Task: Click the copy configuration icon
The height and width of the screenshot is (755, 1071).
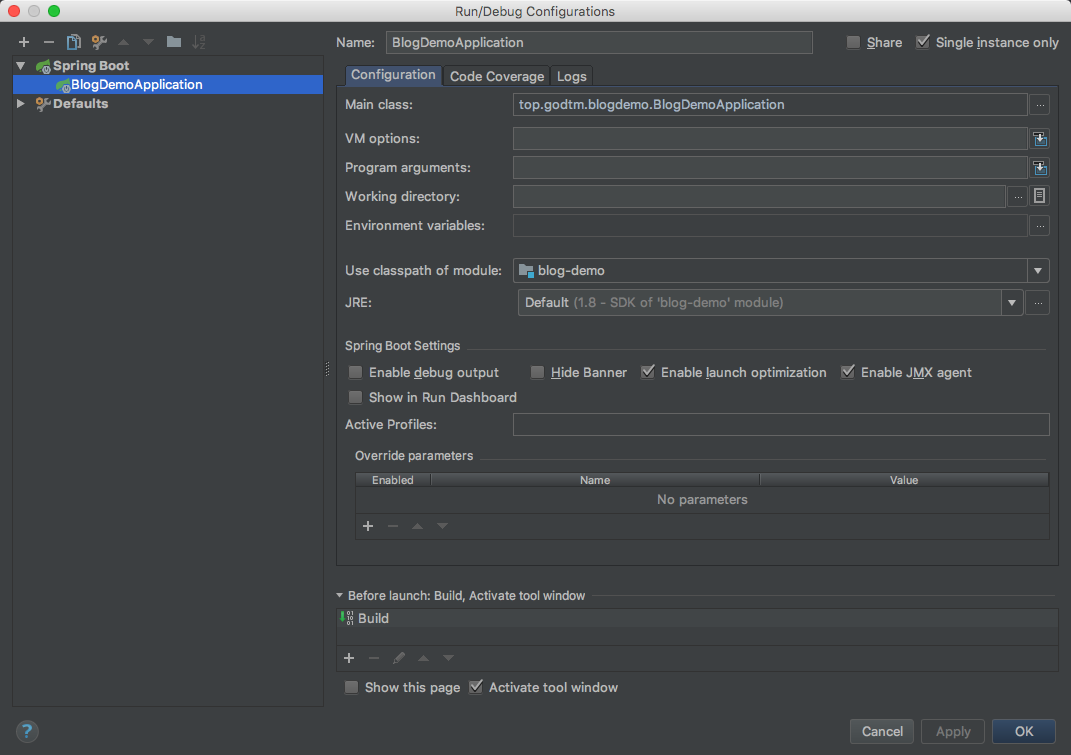Action: click(x=73, y=42)
